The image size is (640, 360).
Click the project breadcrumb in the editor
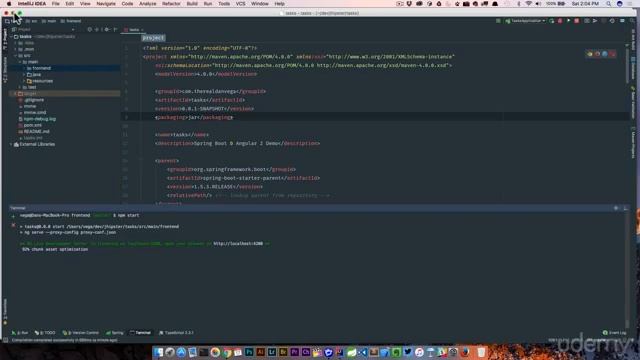coord(153,38)
